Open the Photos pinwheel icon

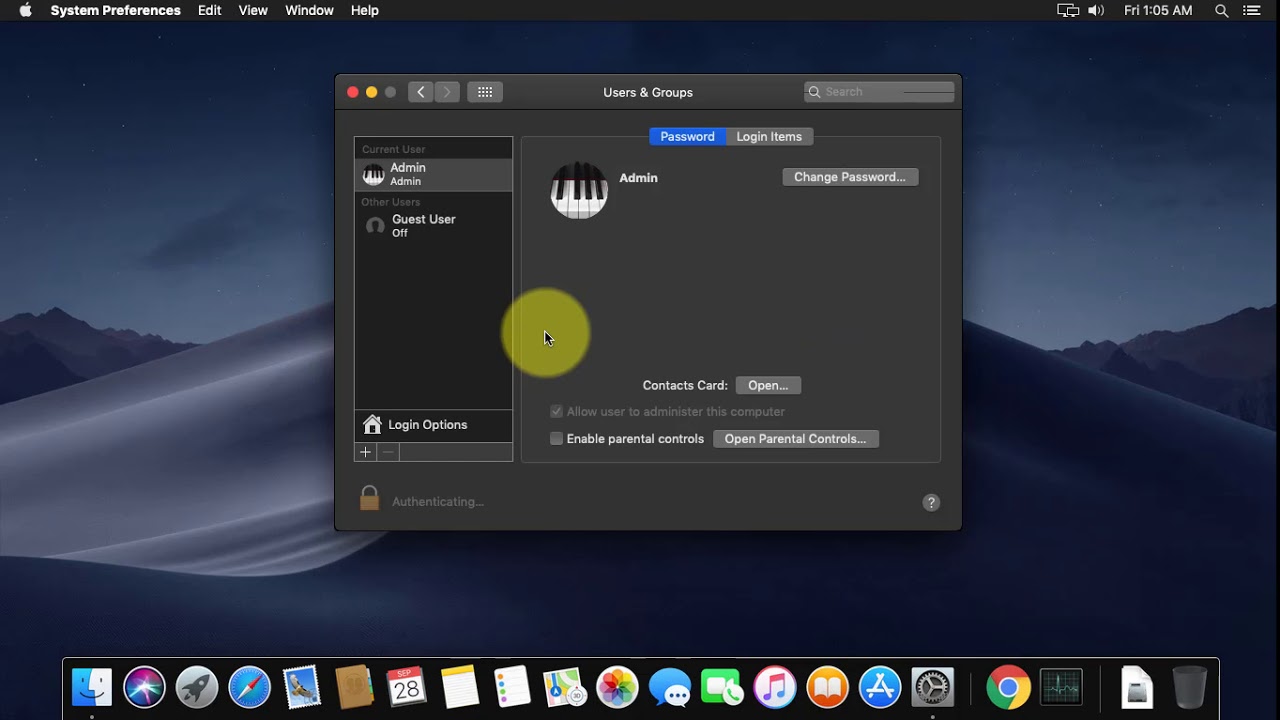[617, 688]
